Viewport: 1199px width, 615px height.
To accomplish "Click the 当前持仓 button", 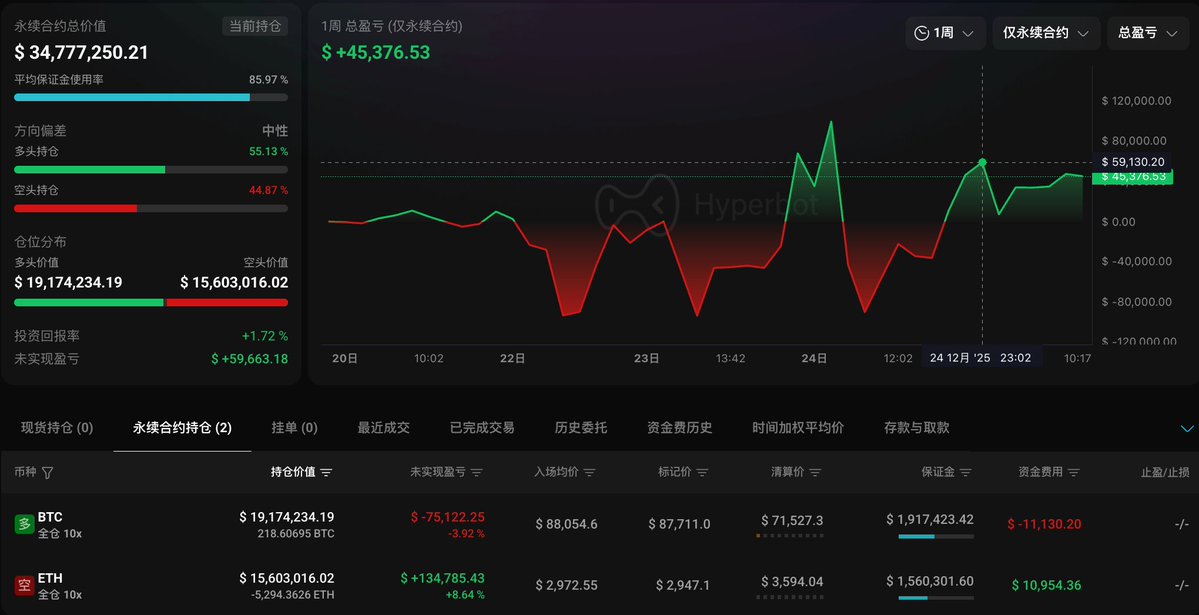I will [255, 26].
